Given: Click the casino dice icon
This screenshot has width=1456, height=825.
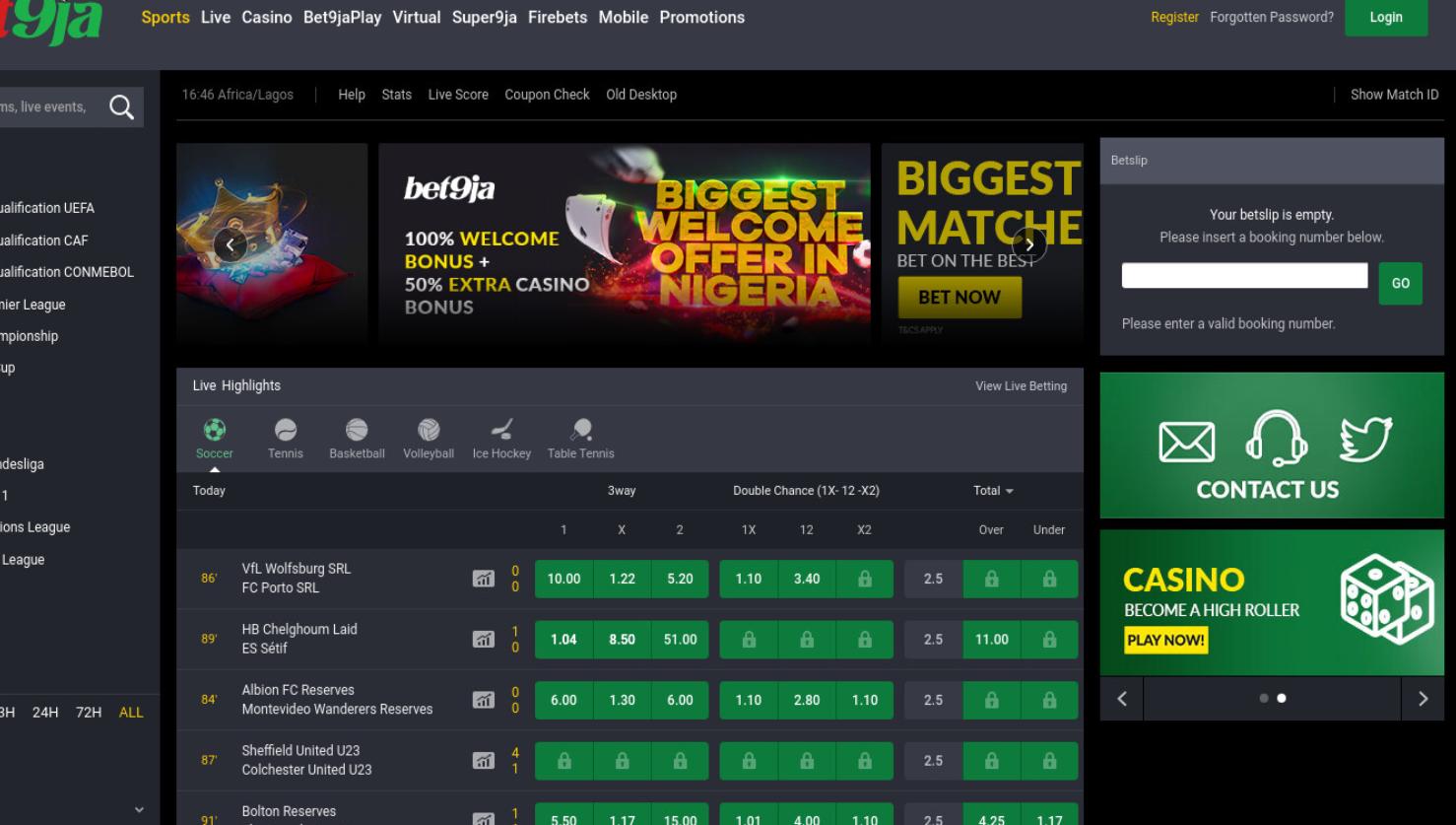Looking at the screenshot, I should coord(1387,598).
